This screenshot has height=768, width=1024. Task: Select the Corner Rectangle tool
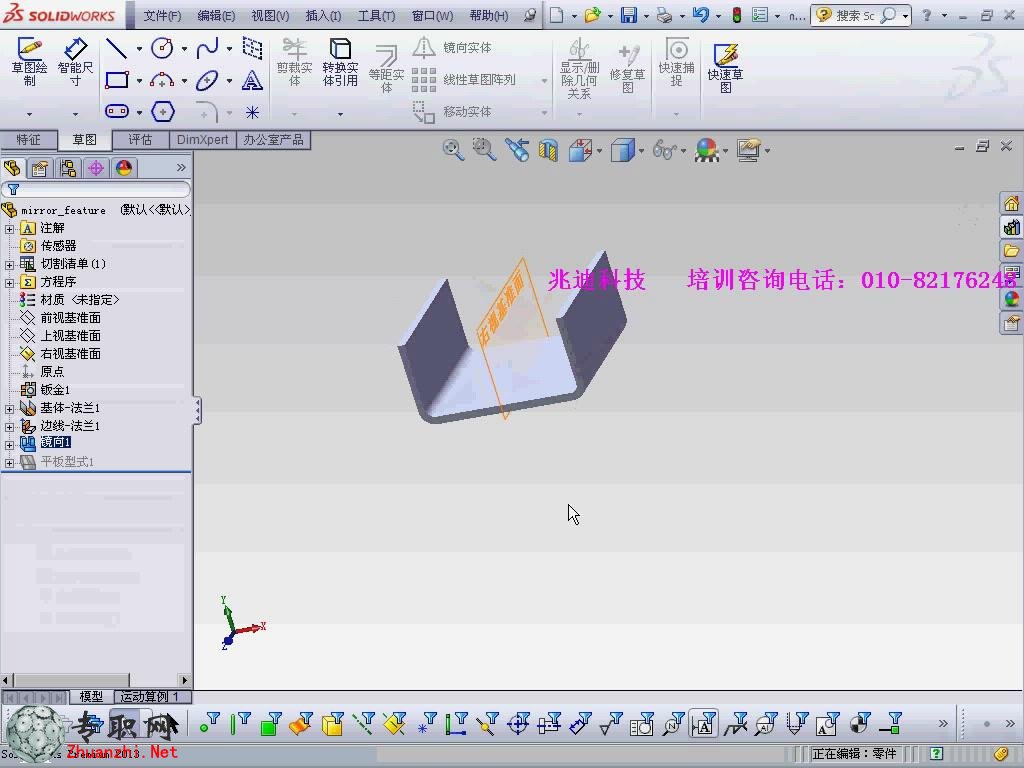point(117,80)
